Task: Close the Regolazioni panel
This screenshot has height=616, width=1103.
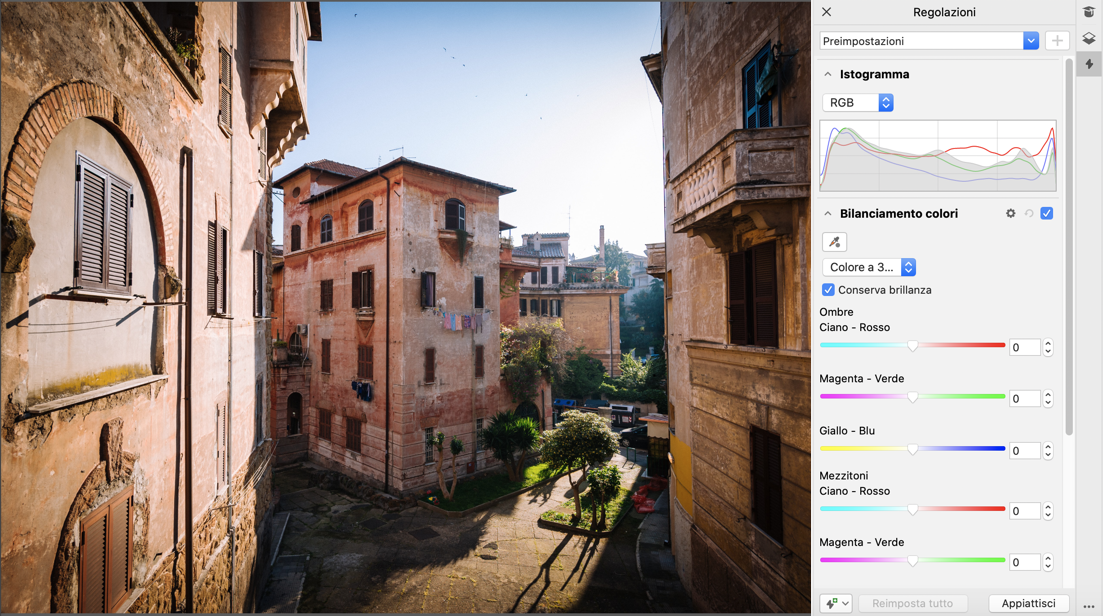Action: coord(826,12)
